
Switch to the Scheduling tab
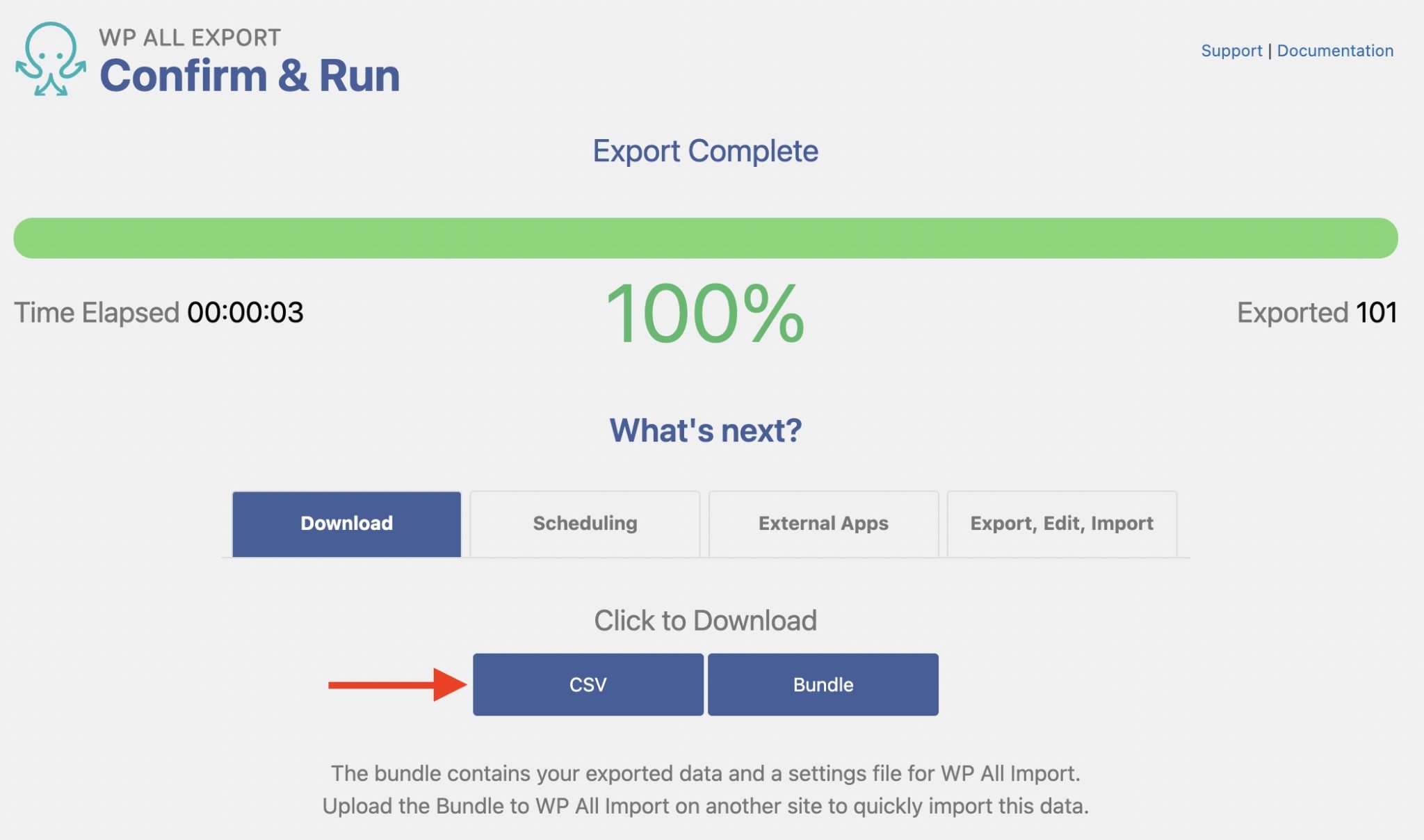[x=584, y=524]
